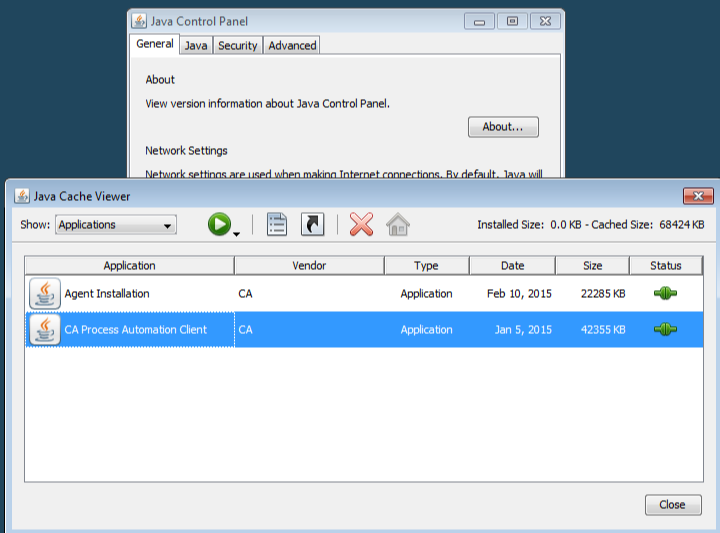The image size is (720, 533).
Task: Open the small arrow beside the run icon
Action: click(236, 234)
